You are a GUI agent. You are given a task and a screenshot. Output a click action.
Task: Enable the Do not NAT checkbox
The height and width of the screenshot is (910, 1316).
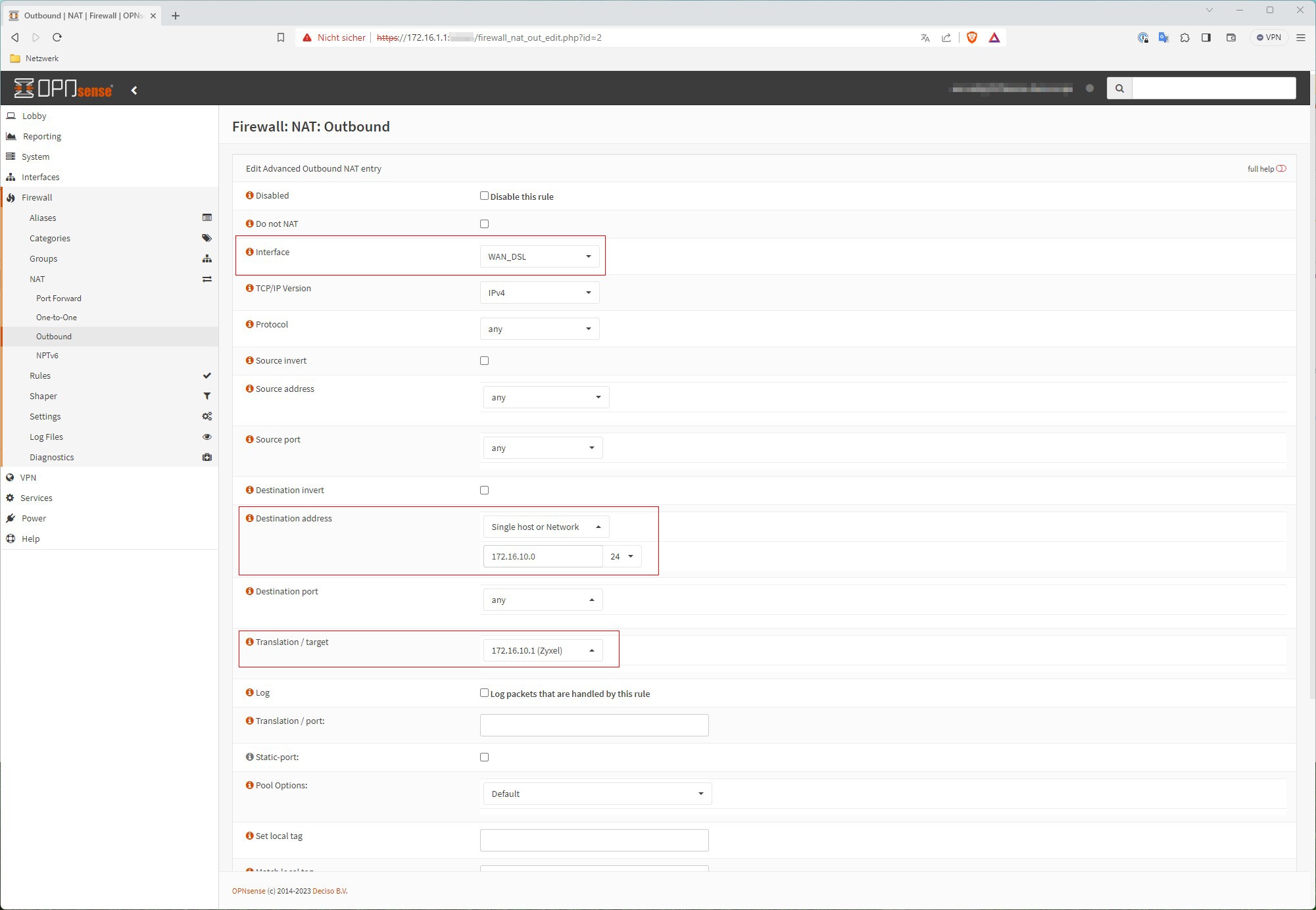485,224
